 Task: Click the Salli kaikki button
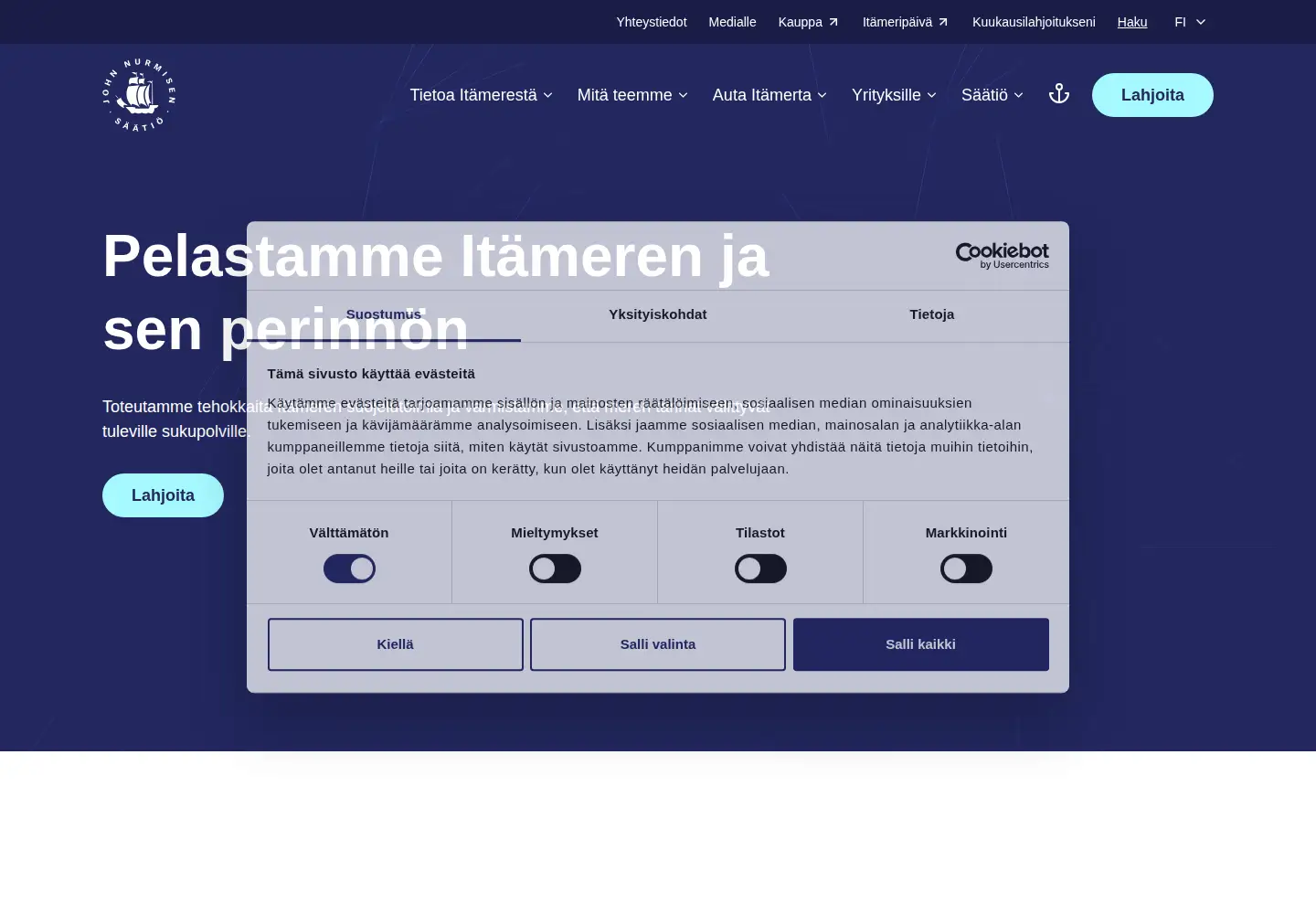click(921, 644)
